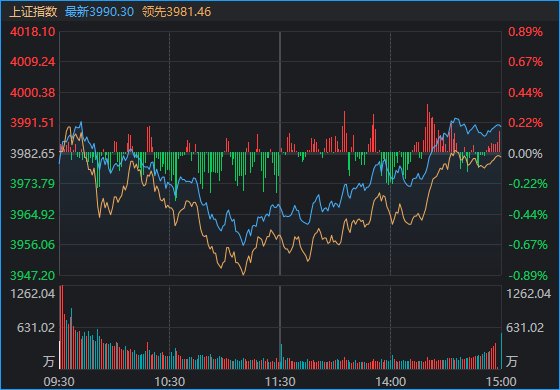
Task: Click the 3964.92 price axis label
Action: [33, 215]
